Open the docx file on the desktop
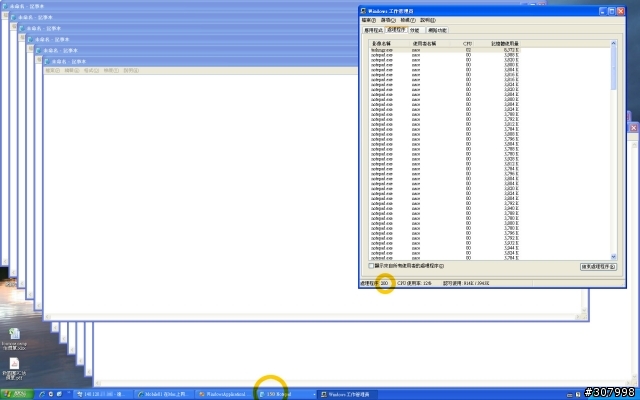This screenshot has height=400, width=640. point(14,339)
